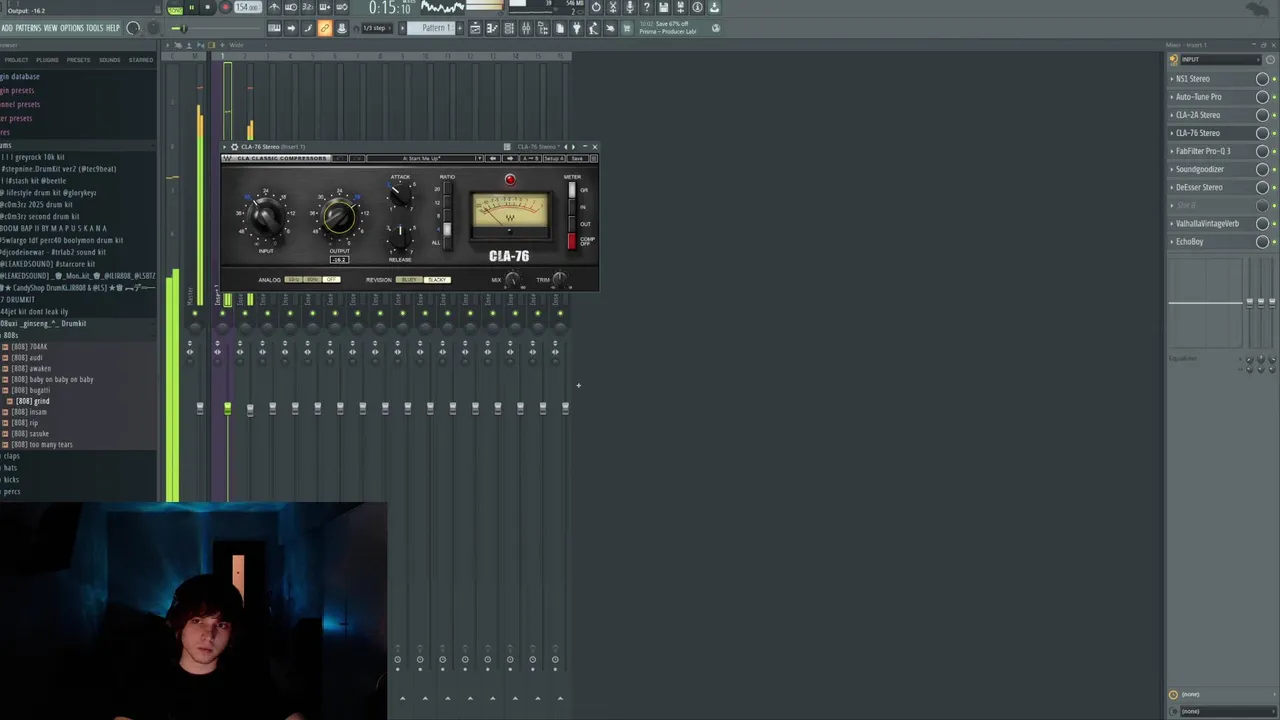Open the mixer view icon in toolbar
This screenshot has width=1280, height=720.
[526, 28]
